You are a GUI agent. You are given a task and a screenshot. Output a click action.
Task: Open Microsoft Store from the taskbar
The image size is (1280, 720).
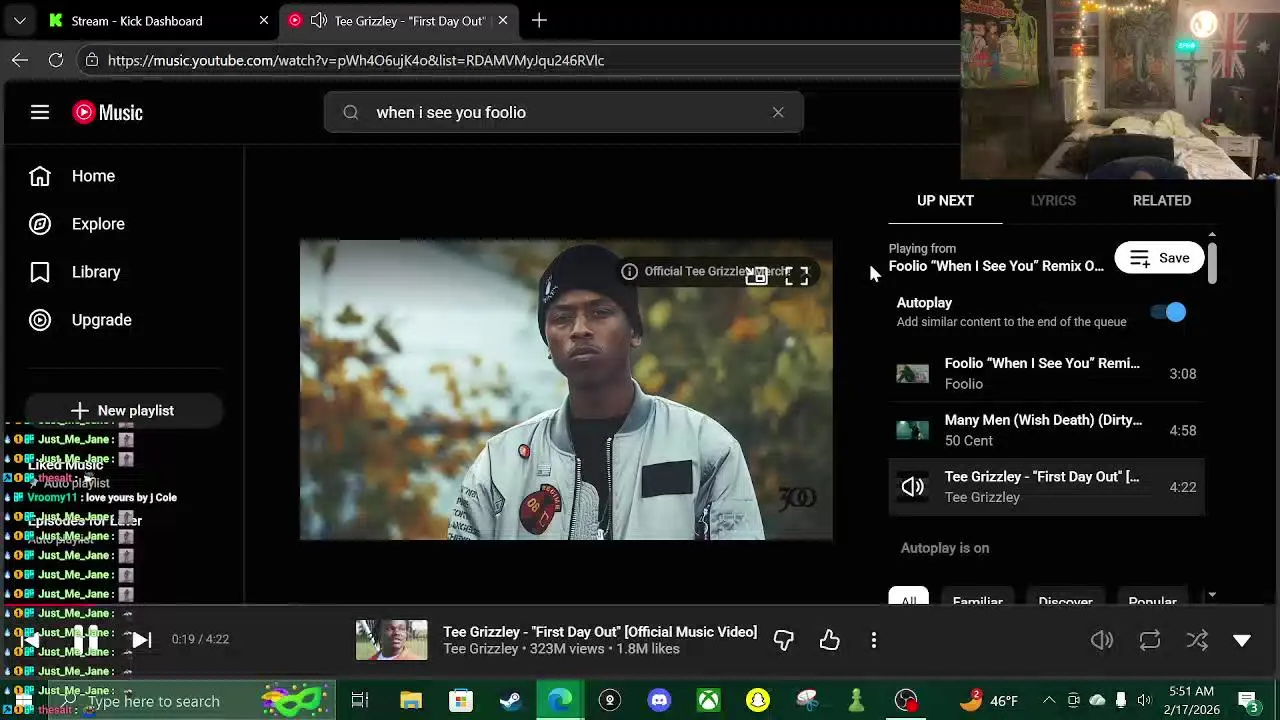[x=460, y=700]
